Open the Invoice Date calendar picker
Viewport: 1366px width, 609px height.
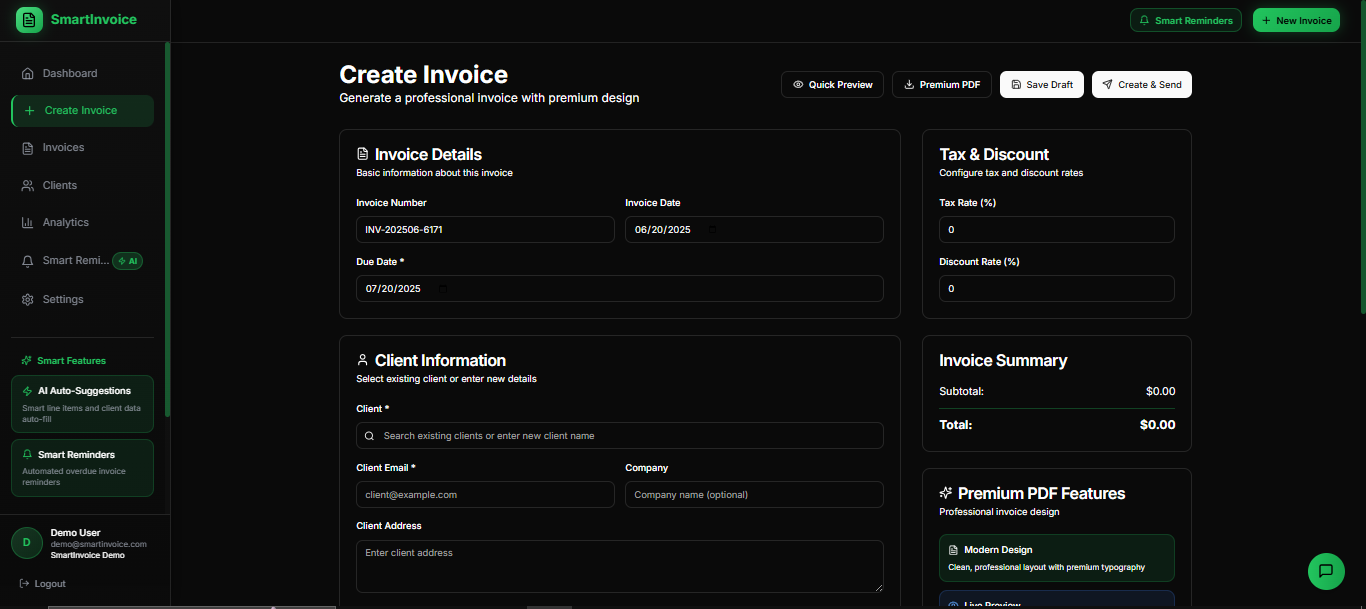pos(712,230)
